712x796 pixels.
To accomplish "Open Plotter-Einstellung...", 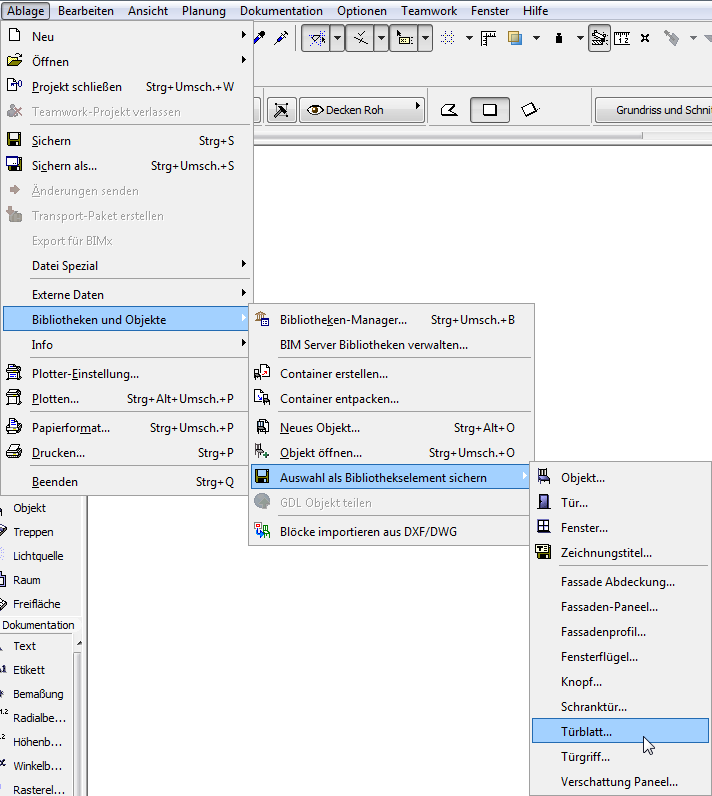I will (x=126, y=374).
